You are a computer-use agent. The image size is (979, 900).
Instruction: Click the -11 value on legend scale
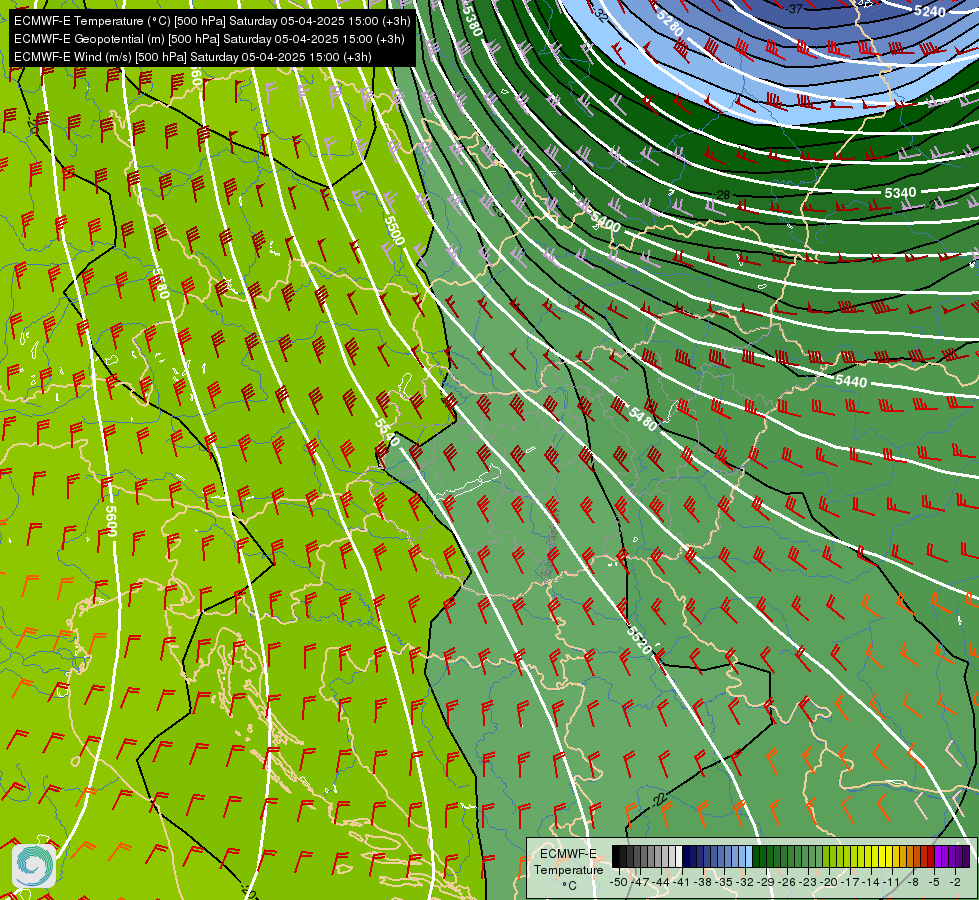893,882
